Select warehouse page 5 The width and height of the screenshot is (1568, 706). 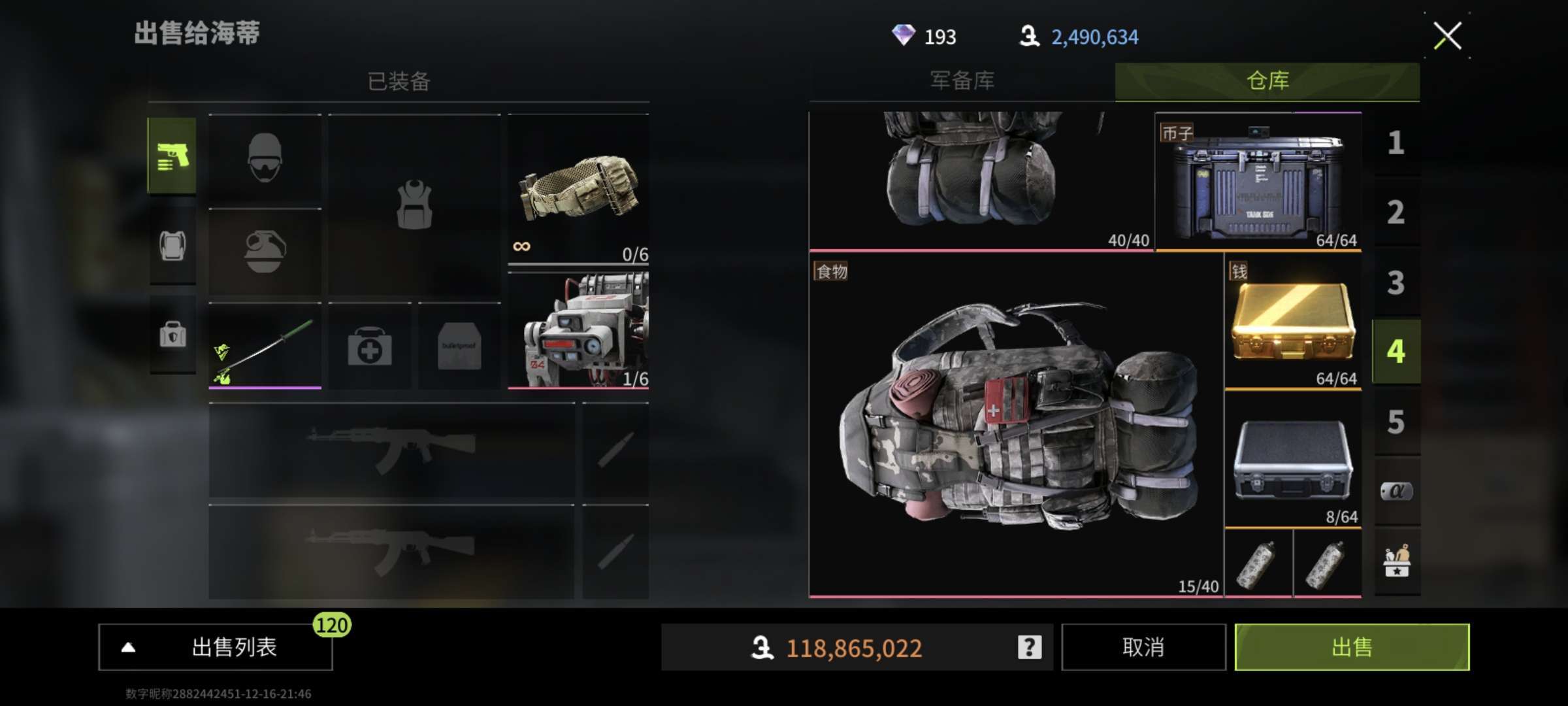(x=1397, y=422)
